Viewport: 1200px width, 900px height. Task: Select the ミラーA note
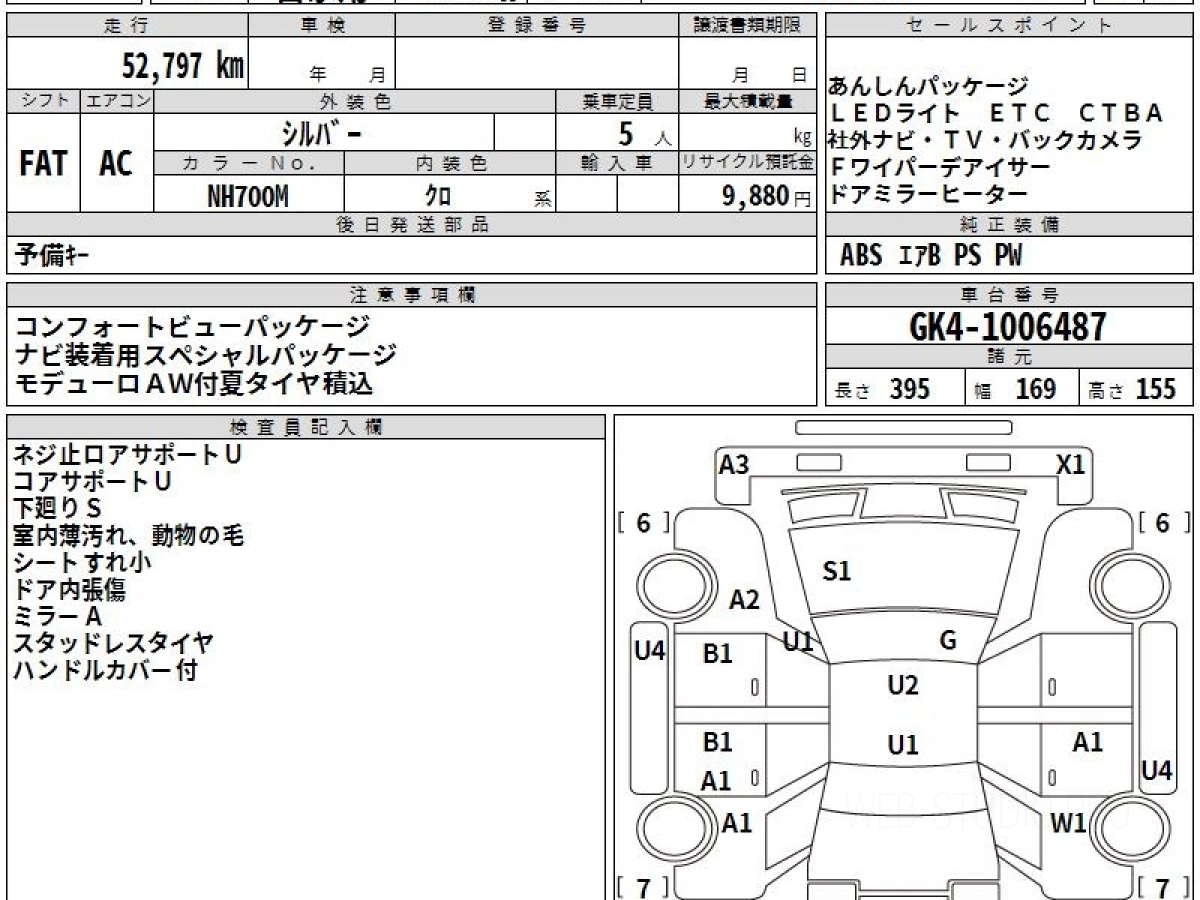pyautogui.click(x=57, y=617)
